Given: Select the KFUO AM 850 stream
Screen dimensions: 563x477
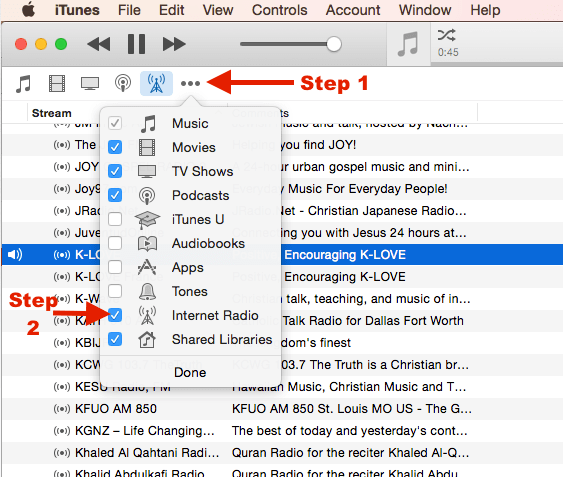Looking at the screenshot, I should tap(116, 409).
